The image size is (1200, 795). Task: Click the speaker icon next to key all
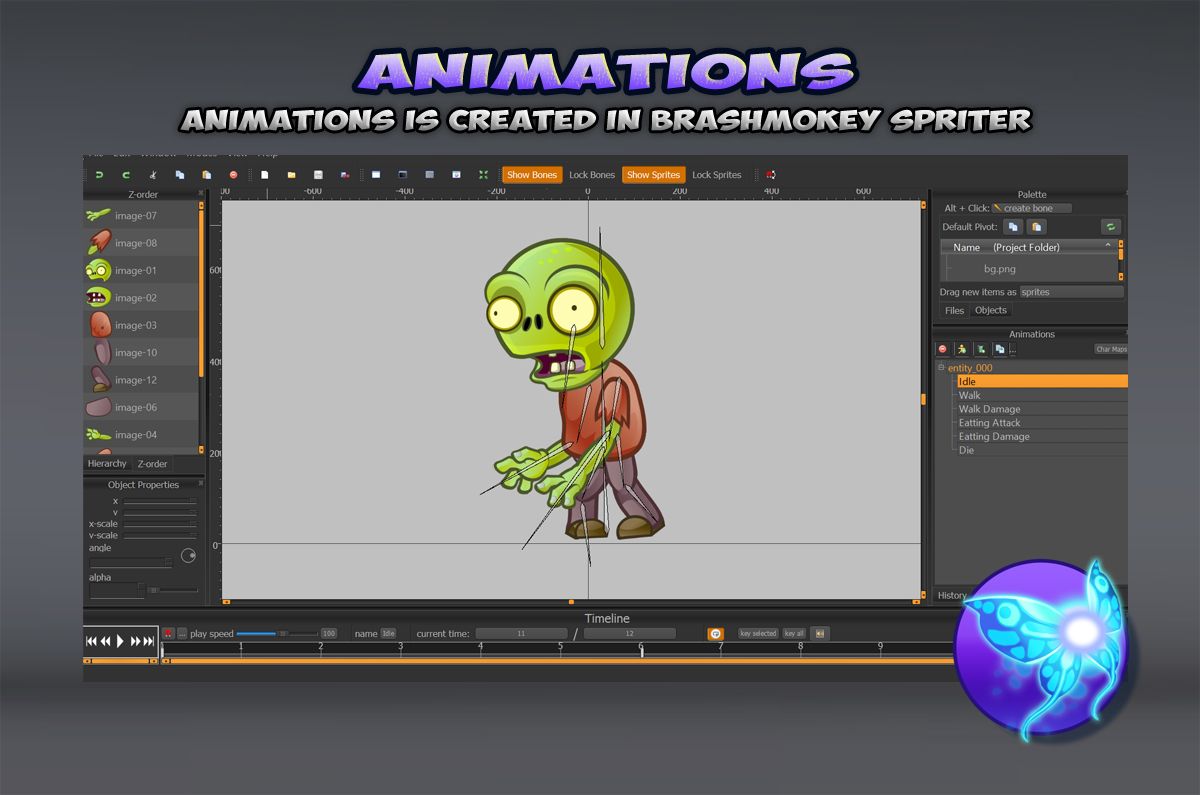(x=819, y=634)
